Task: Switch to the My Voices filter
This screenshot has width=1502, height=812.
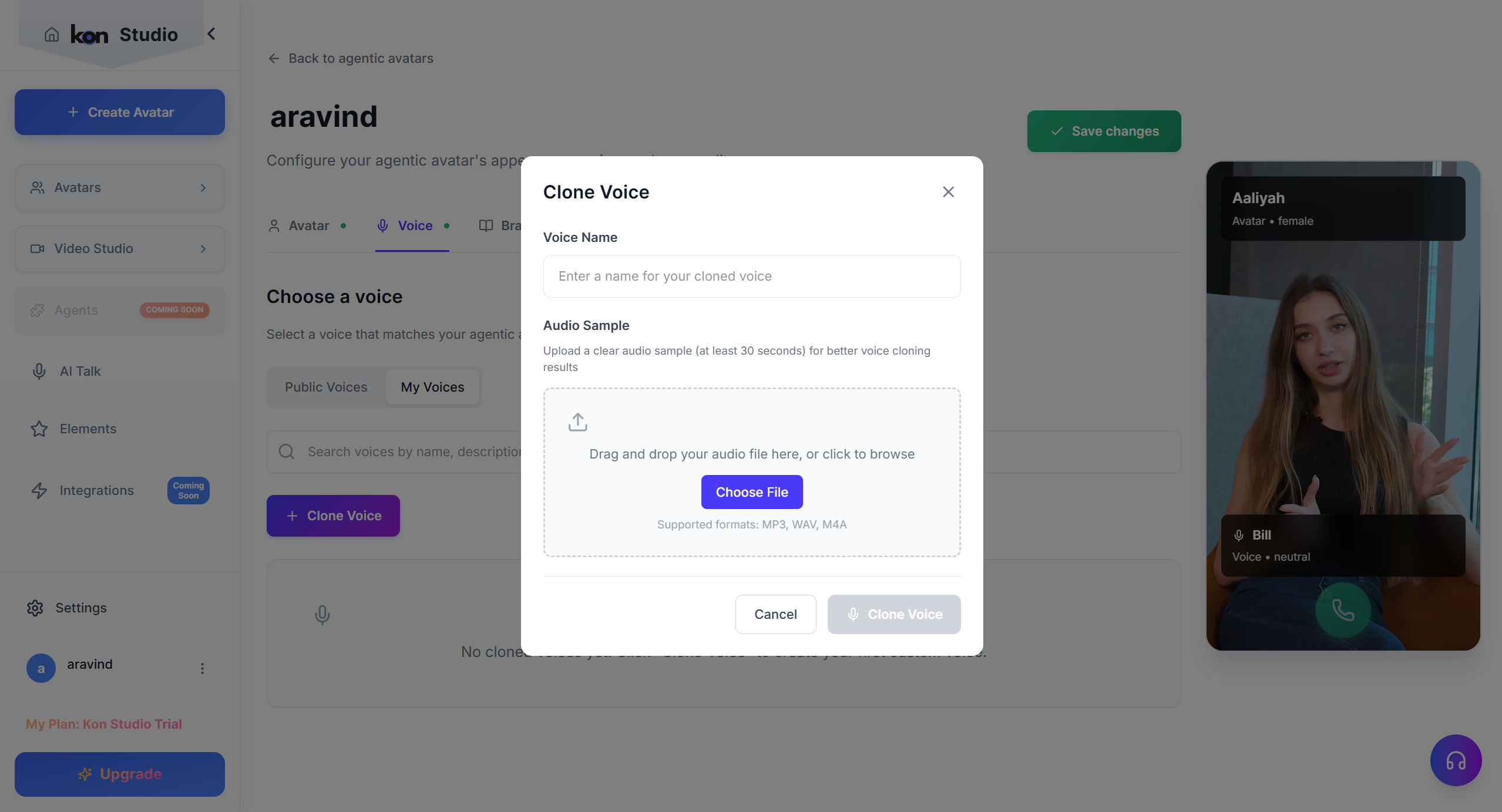Action: (432, 386)
